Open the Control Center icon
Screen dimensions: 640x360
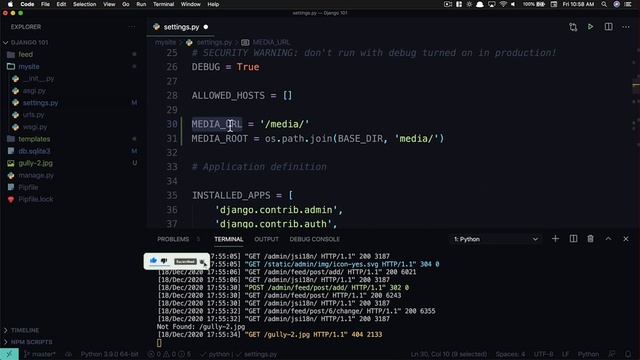click(x=628, y=4)
